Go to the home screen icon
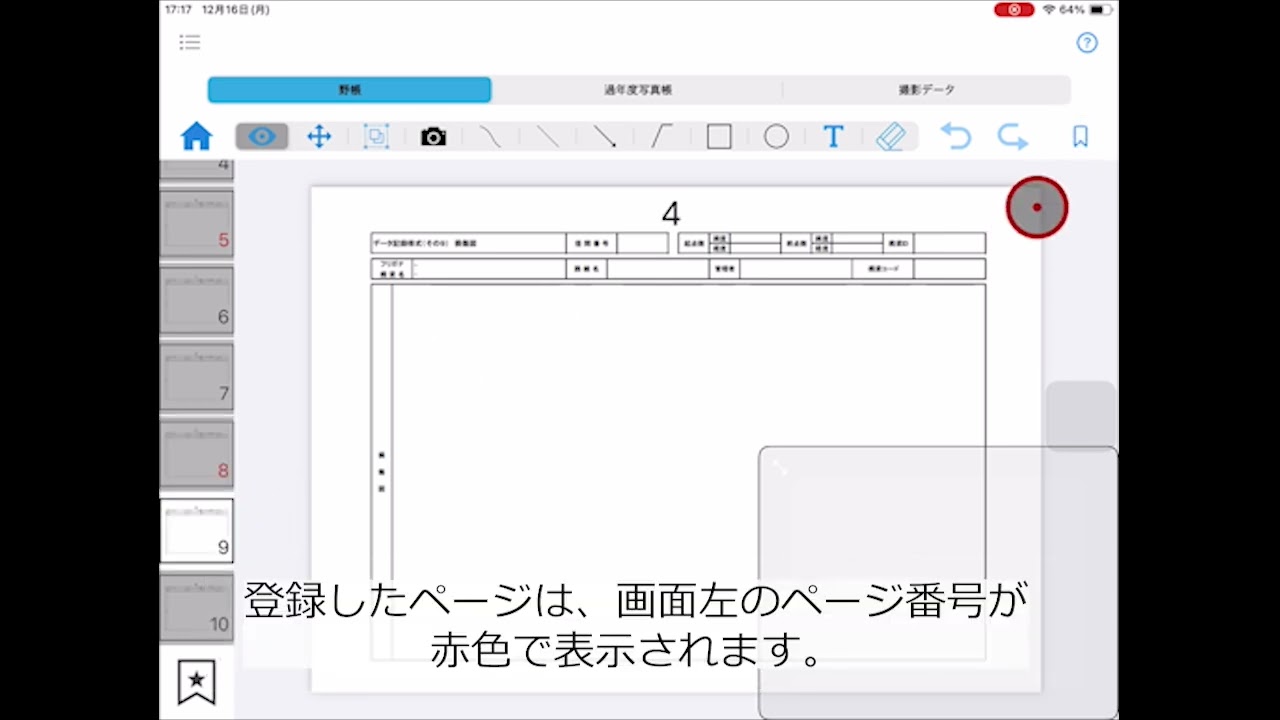Screen dimensions: 1280x720 point(196,136)
